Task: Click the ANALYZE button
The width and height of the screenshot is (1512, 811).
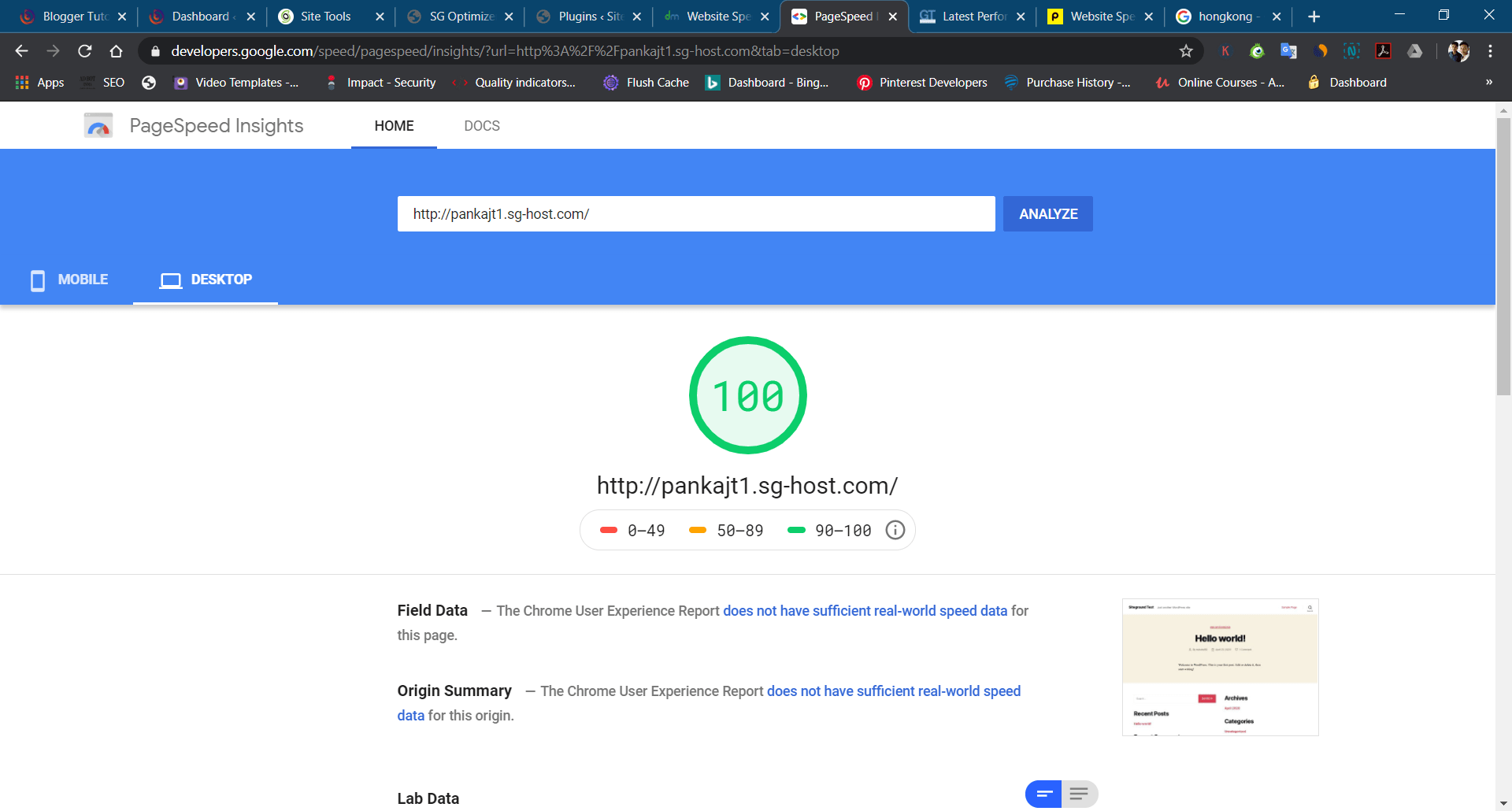Action: tap(1048, 214)
